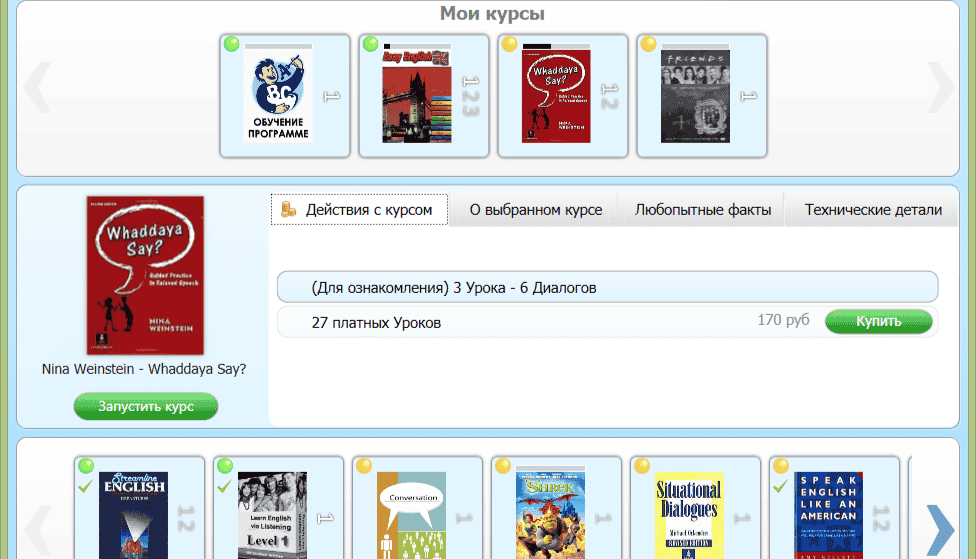Click 'Nina Weinstein - Whaddaya Say?' title text
Image resolution: width=976 pixels, height=559 pixels.
144,369
